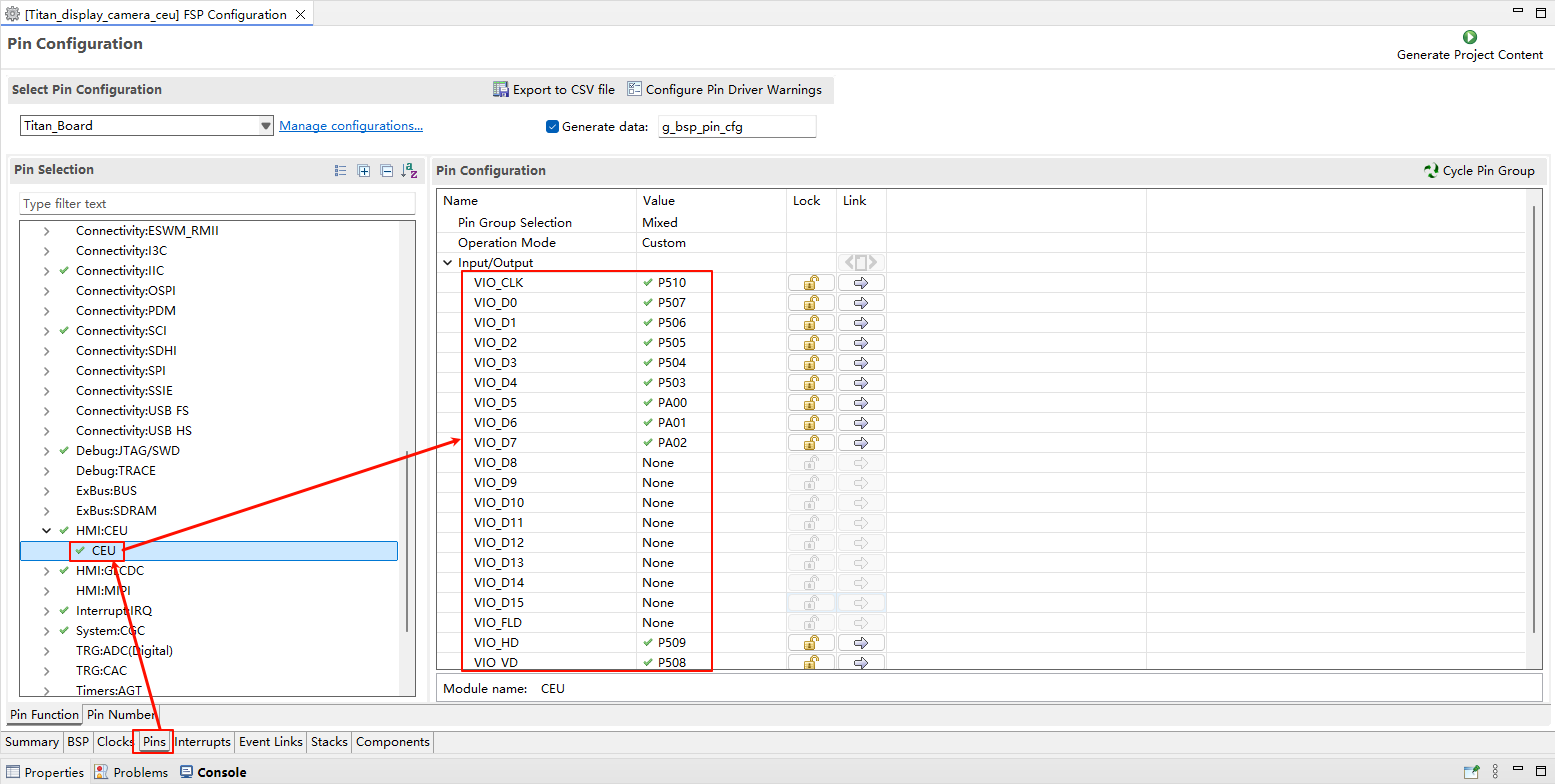Click the link arrow for VIO_D0

click(860, 303)
